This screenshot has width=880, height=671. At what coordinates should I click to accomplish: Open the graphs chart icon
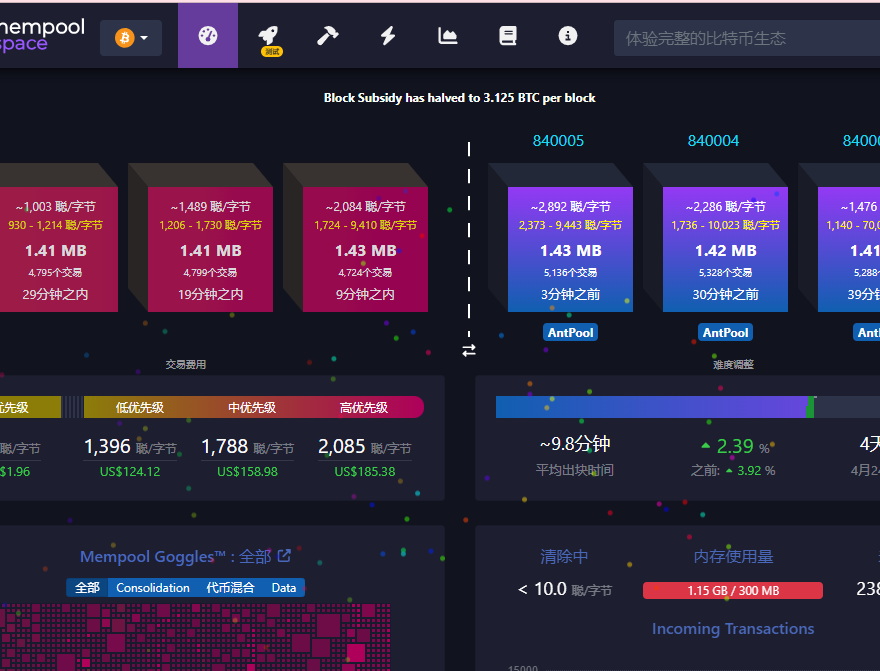pyautogui.click(x=447, y=36)
